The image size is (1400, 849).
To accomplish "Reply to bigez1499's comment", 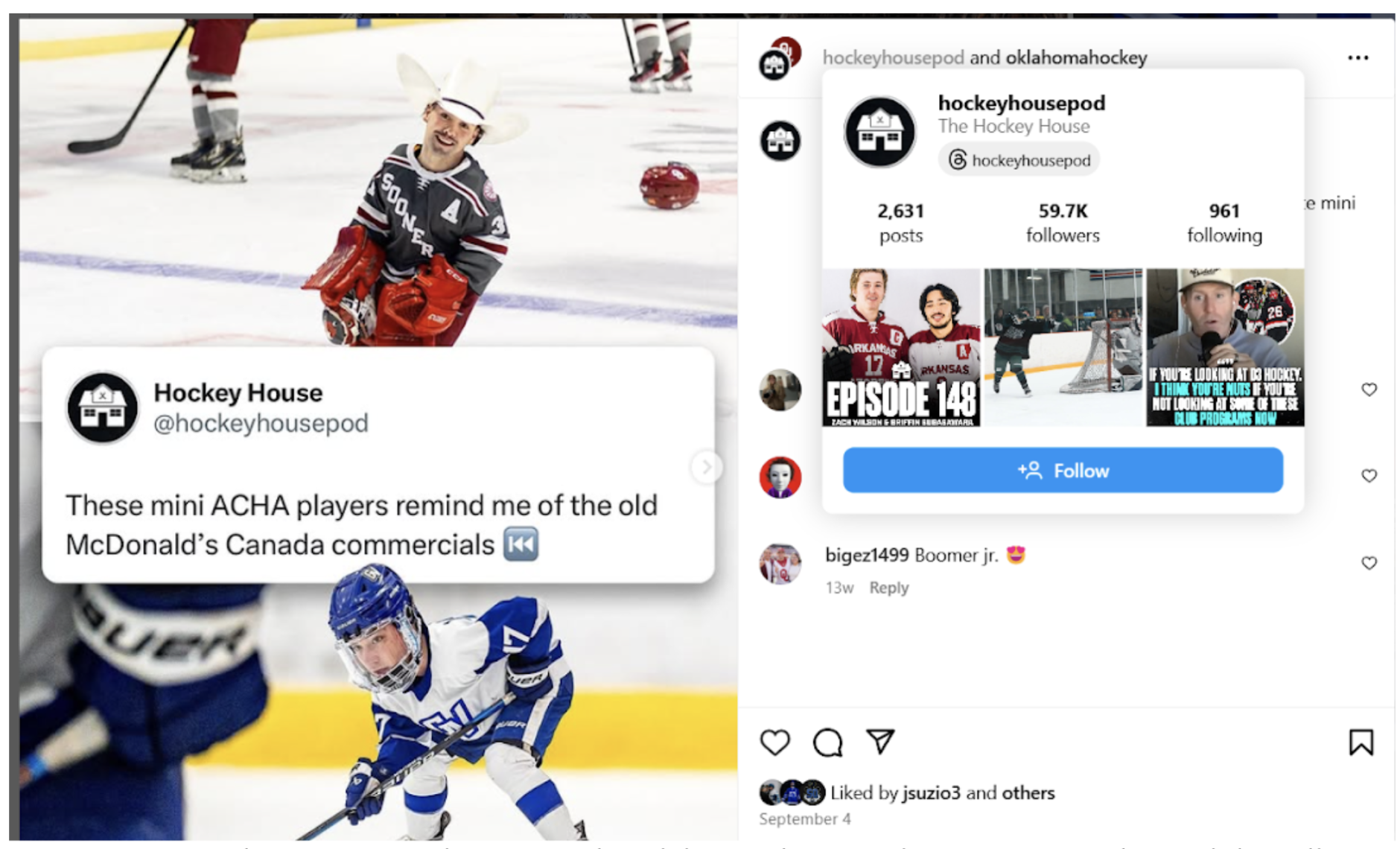I will click(888, 588).
